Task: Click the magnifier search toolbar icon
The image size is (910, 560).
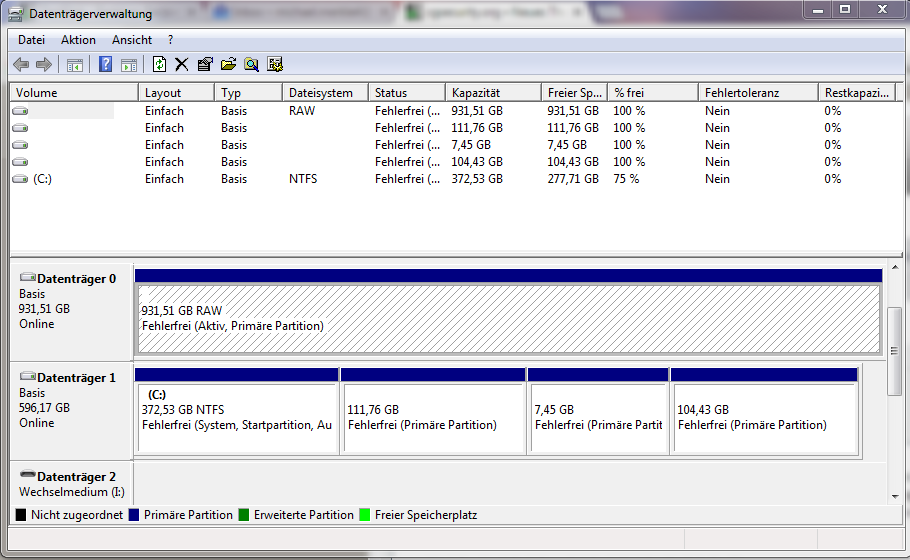Action: coord(251,65)
